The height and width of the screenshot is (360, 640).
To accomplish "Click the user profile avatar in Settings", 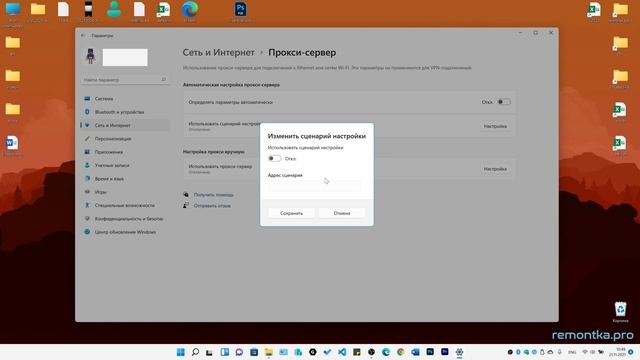I will coord(91,56).
